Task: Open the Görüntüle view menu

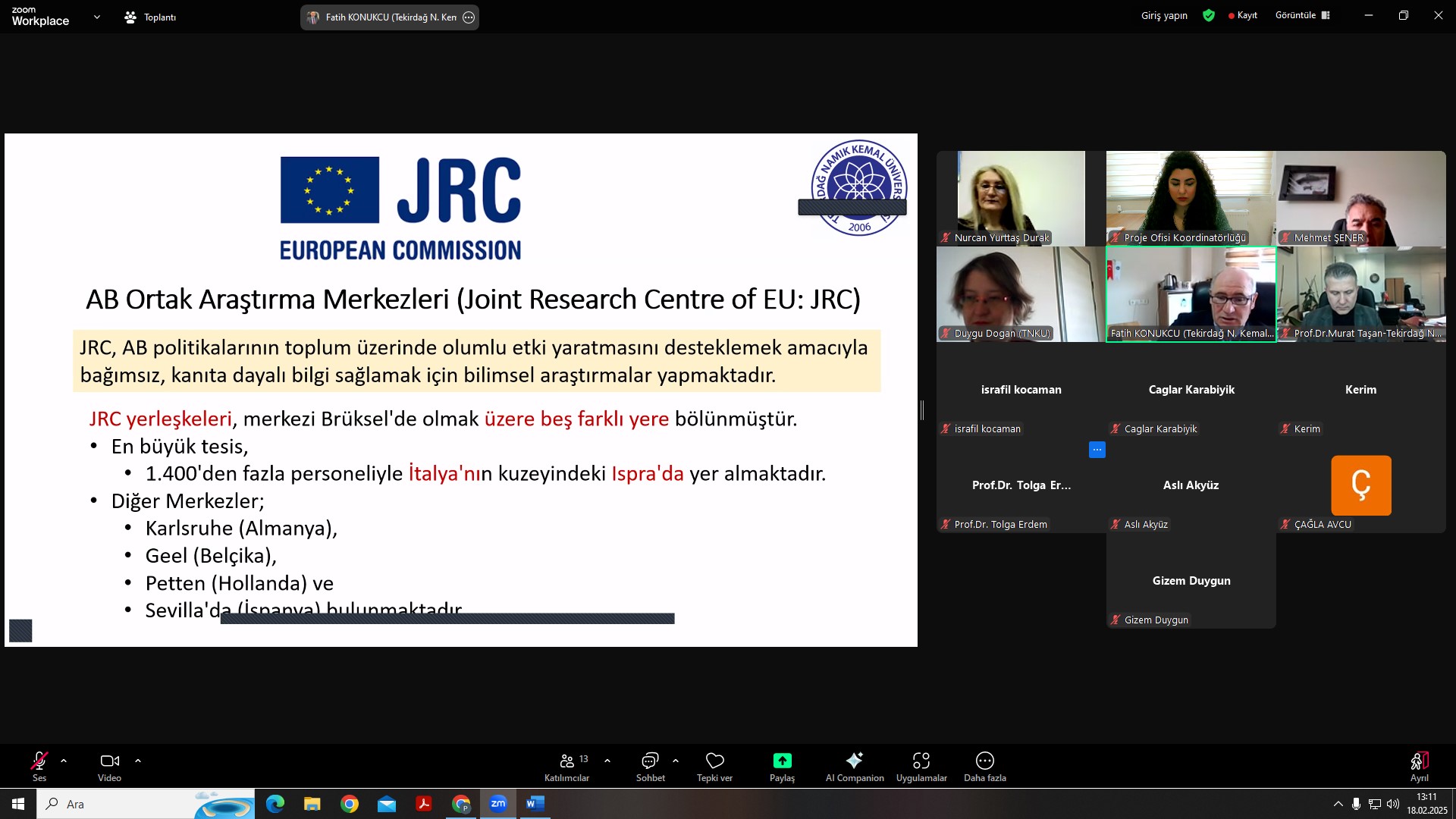Action: click(x=1302, y=15)
